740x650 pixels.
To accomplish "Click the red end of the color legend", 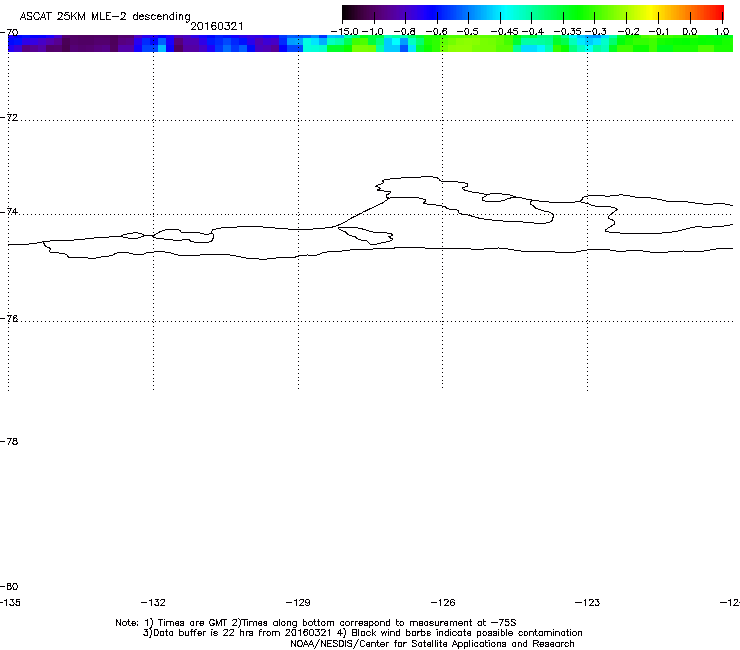I will 719,13.
